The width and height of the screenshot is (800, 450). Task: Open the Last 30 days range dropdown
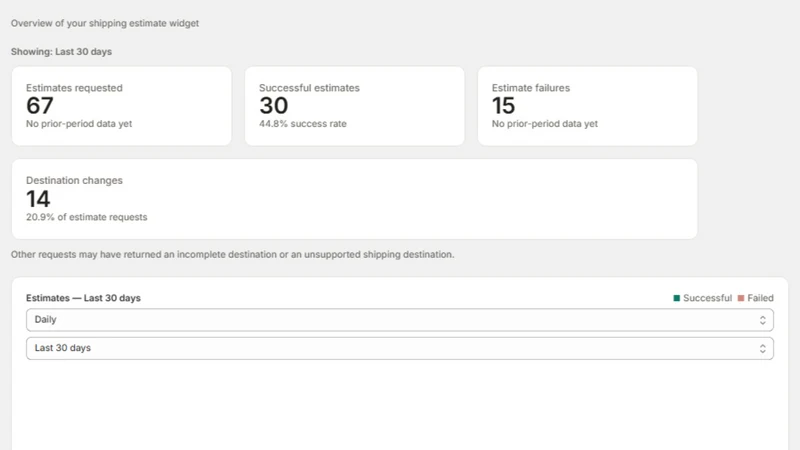(399, 348)
